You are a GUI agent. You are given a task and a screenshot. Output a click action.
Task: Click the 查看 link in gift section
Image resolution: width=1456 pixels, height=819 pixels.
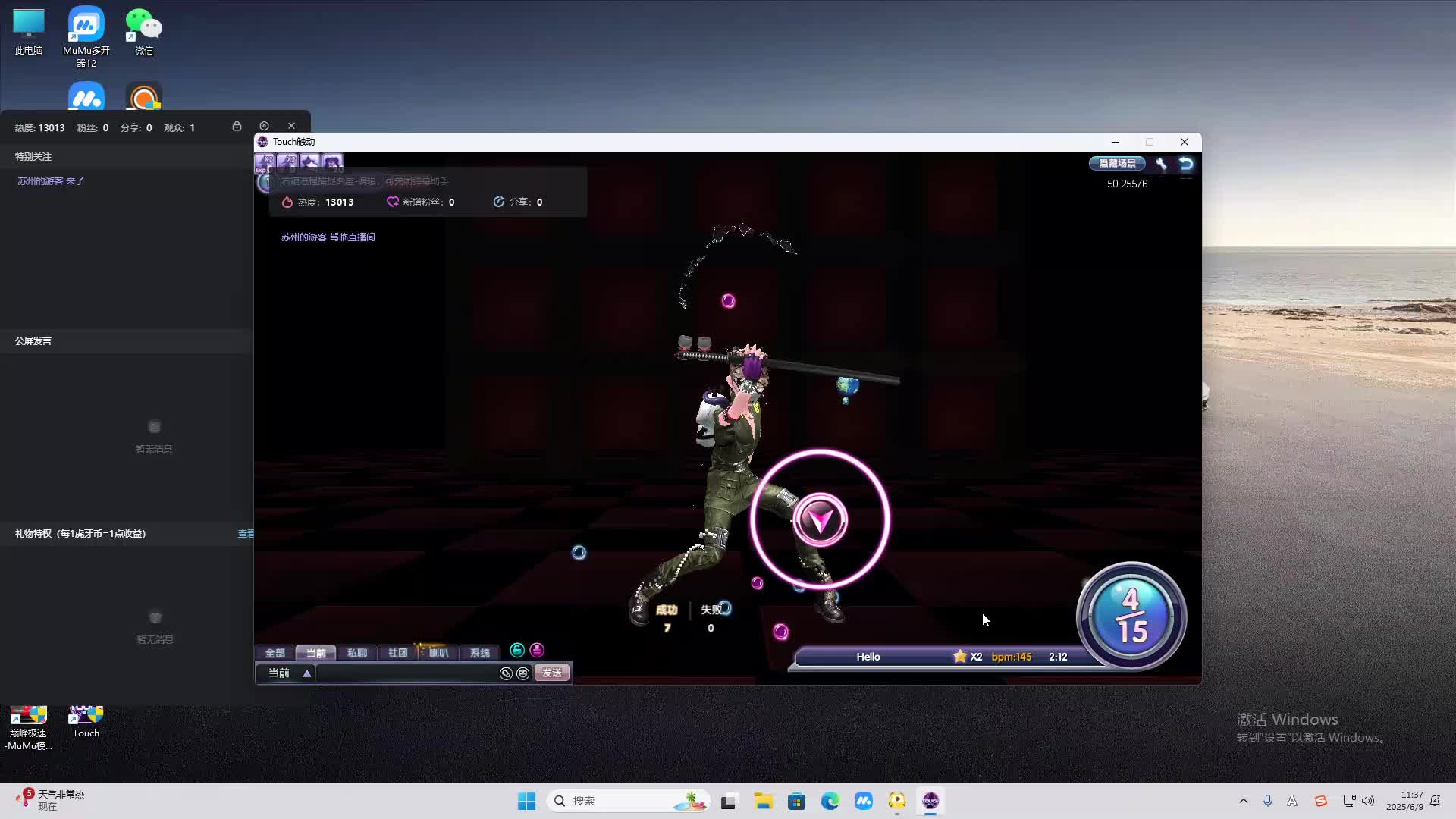click(246, 534)
